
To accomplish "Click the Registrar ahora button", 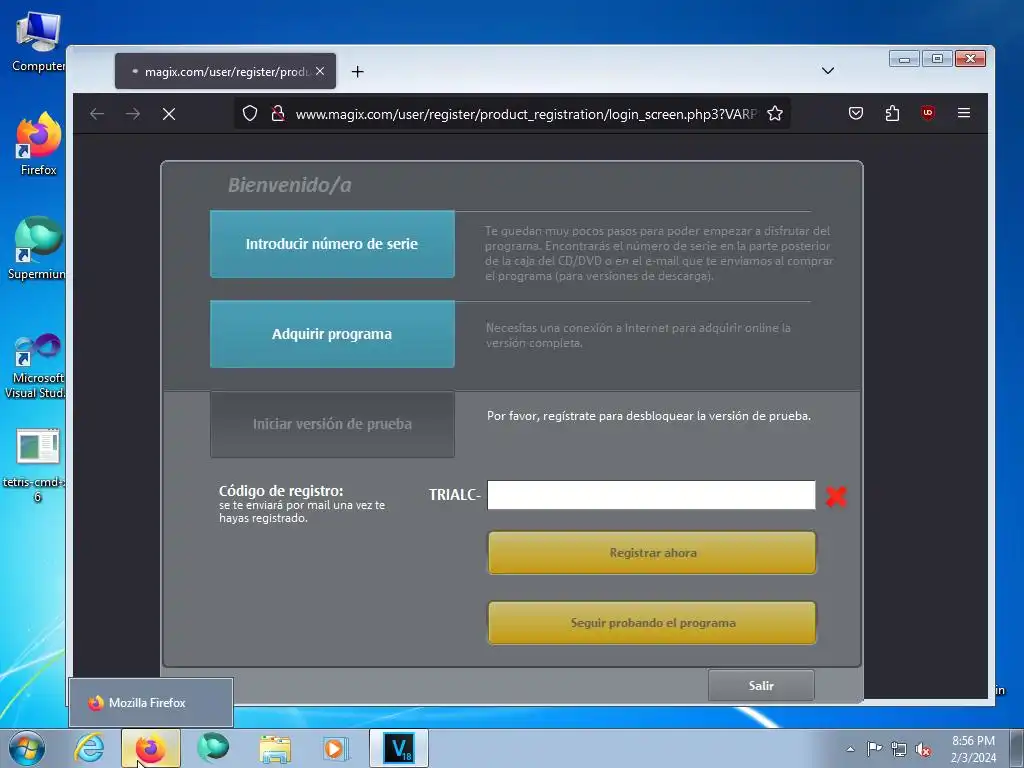I will coord(652,553).
